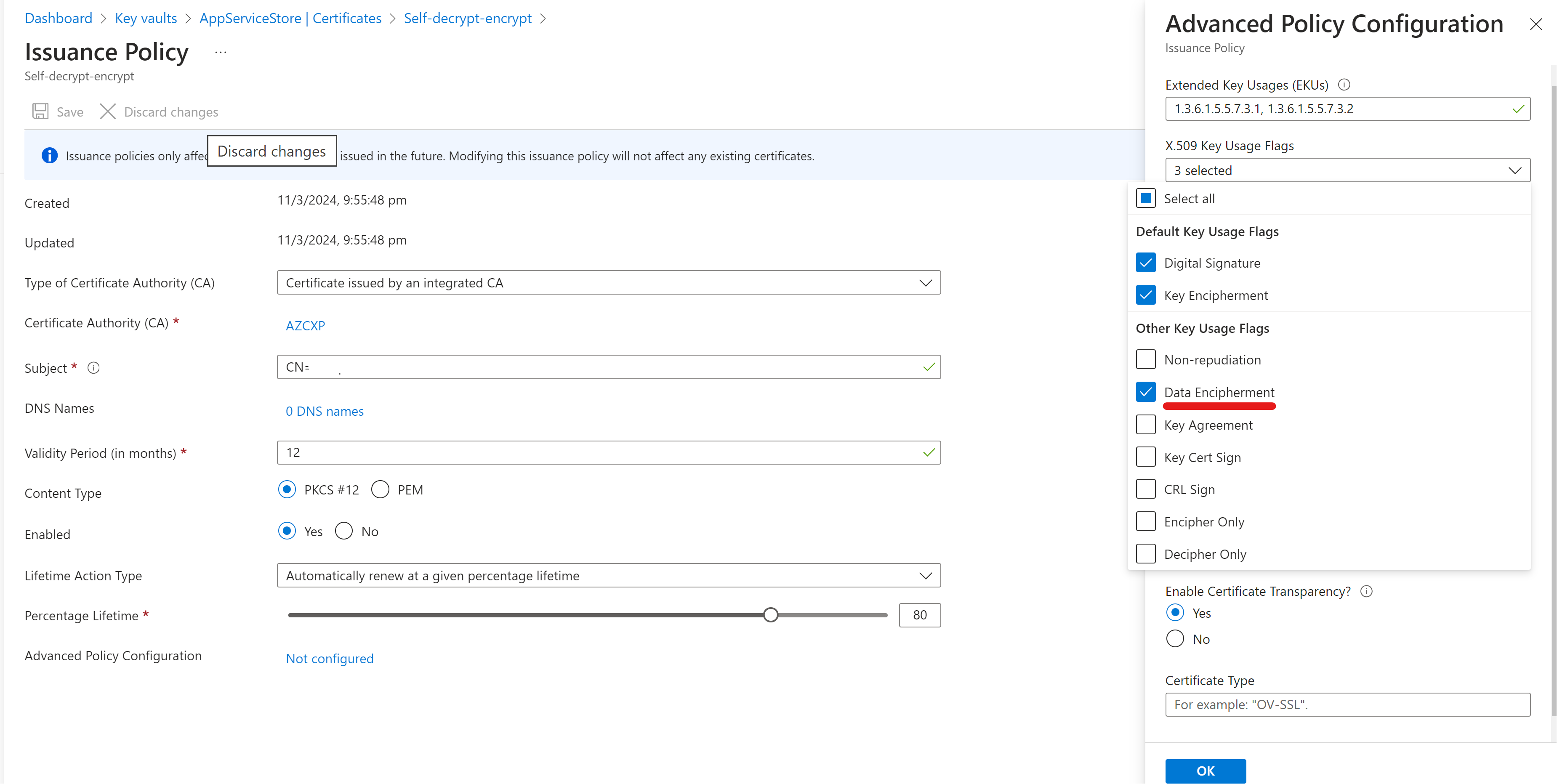
Task: Open the Type of Certificate Authority dropdown
Action: point(925,282)
